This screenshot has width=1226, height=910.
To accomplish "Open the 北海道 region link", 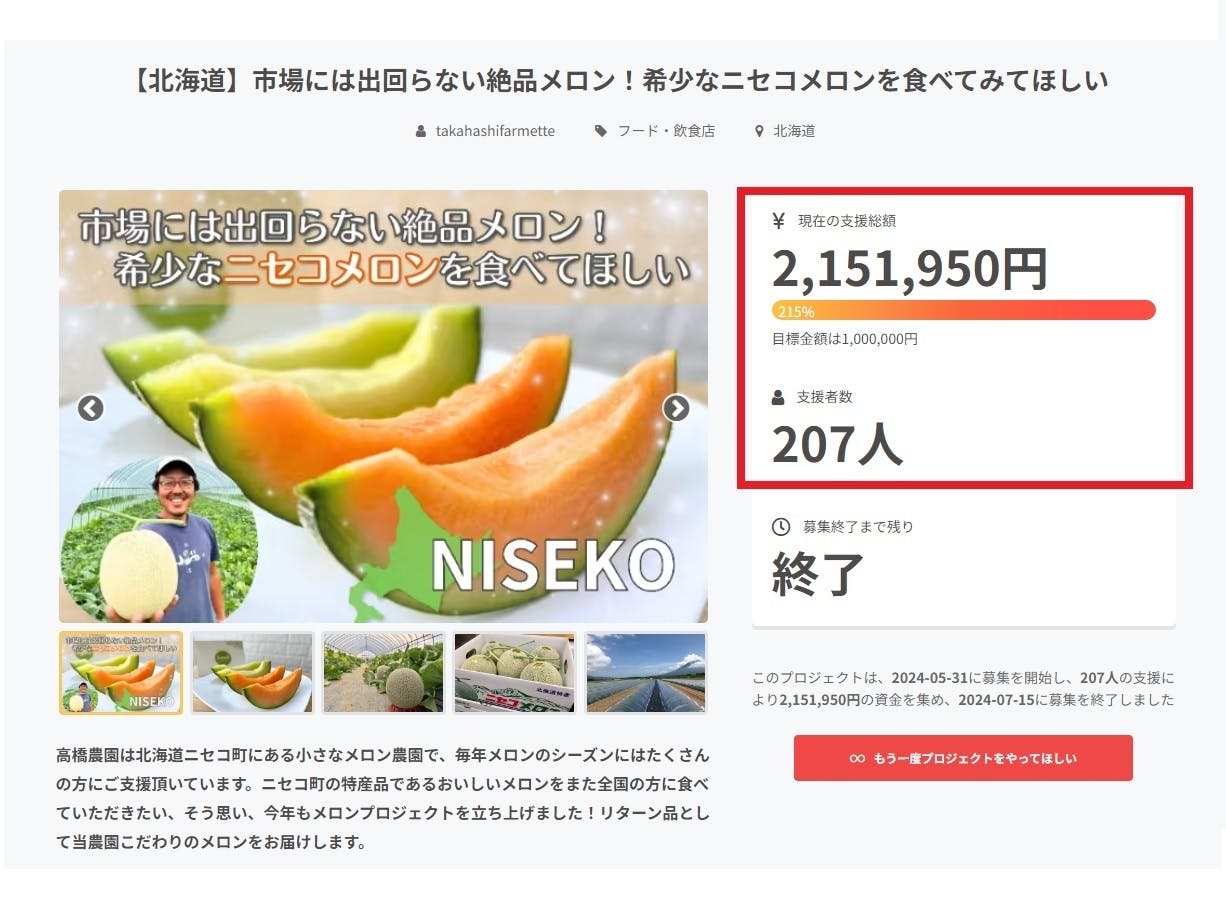I will coord(794,131).
